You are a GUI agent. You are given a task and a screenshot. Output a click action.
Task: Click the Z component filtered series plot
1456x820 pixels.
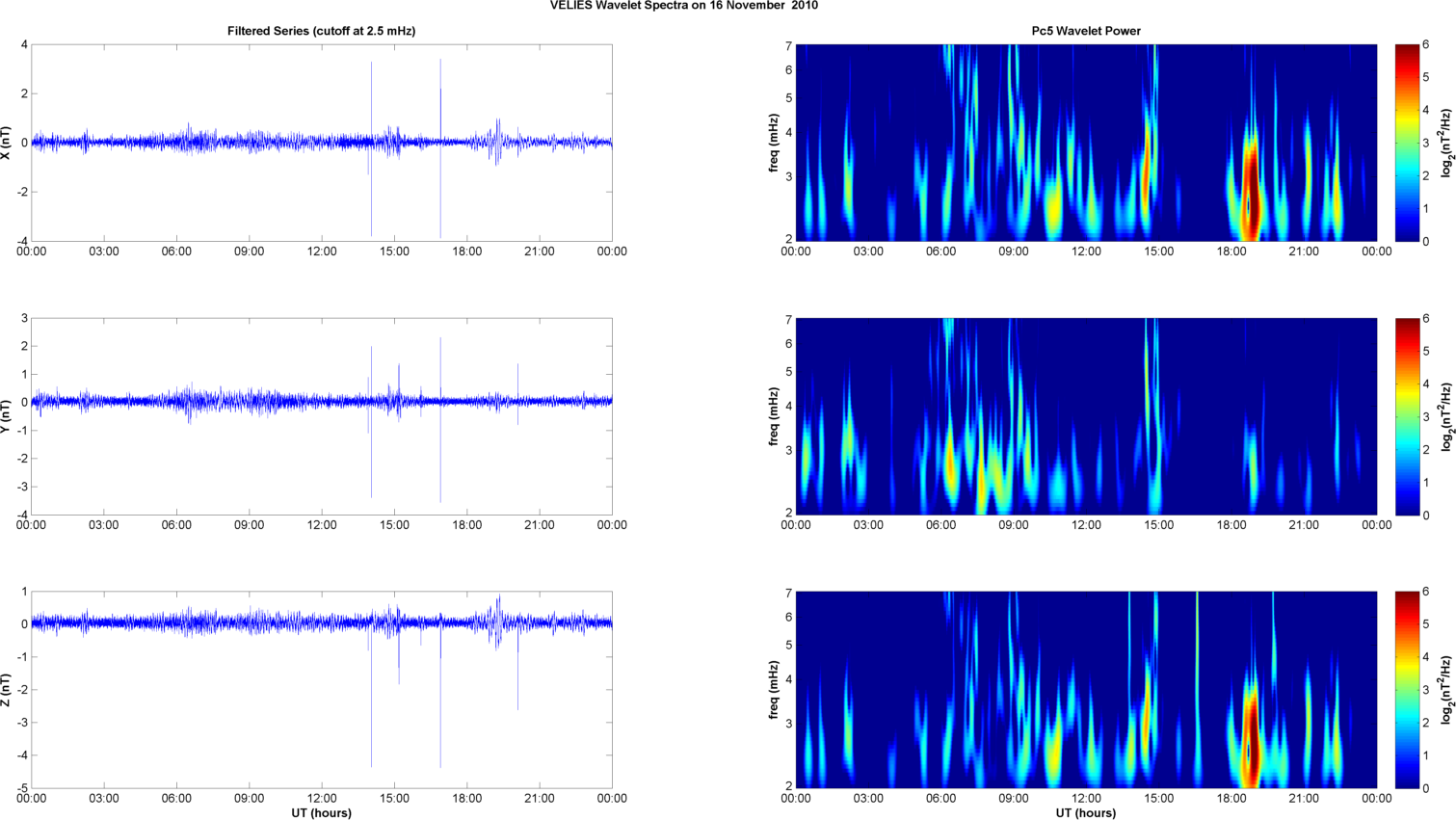321,690
